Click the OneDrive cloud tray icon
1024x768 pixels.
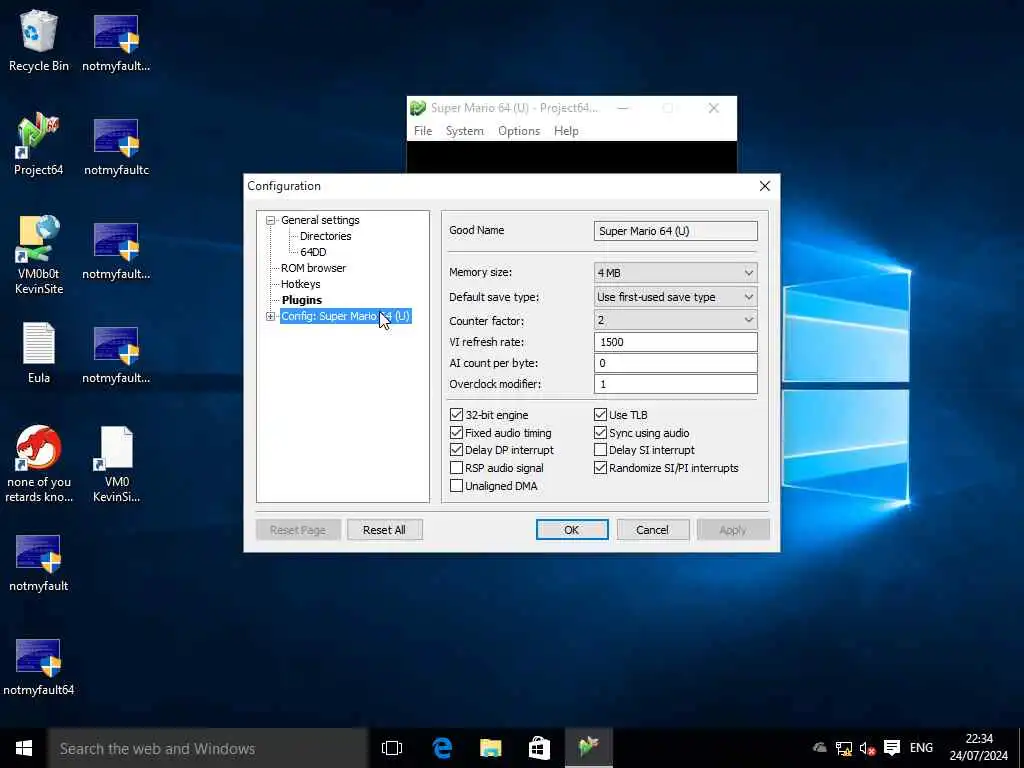(x=820, y=748)
